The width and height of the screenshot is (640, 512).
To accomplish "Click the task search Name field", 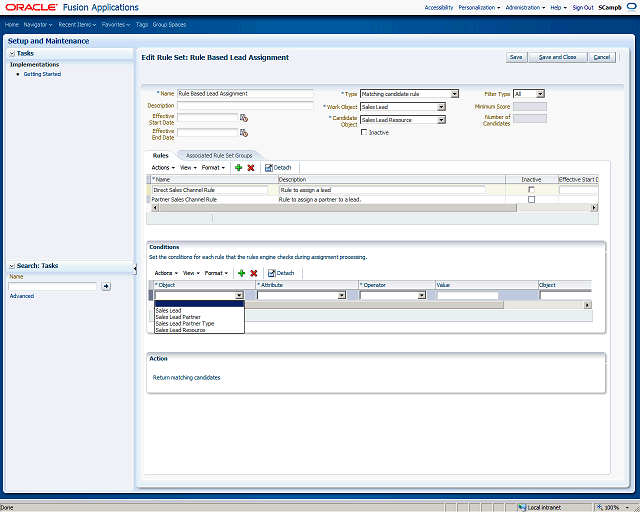I will [x=53, y=286].
